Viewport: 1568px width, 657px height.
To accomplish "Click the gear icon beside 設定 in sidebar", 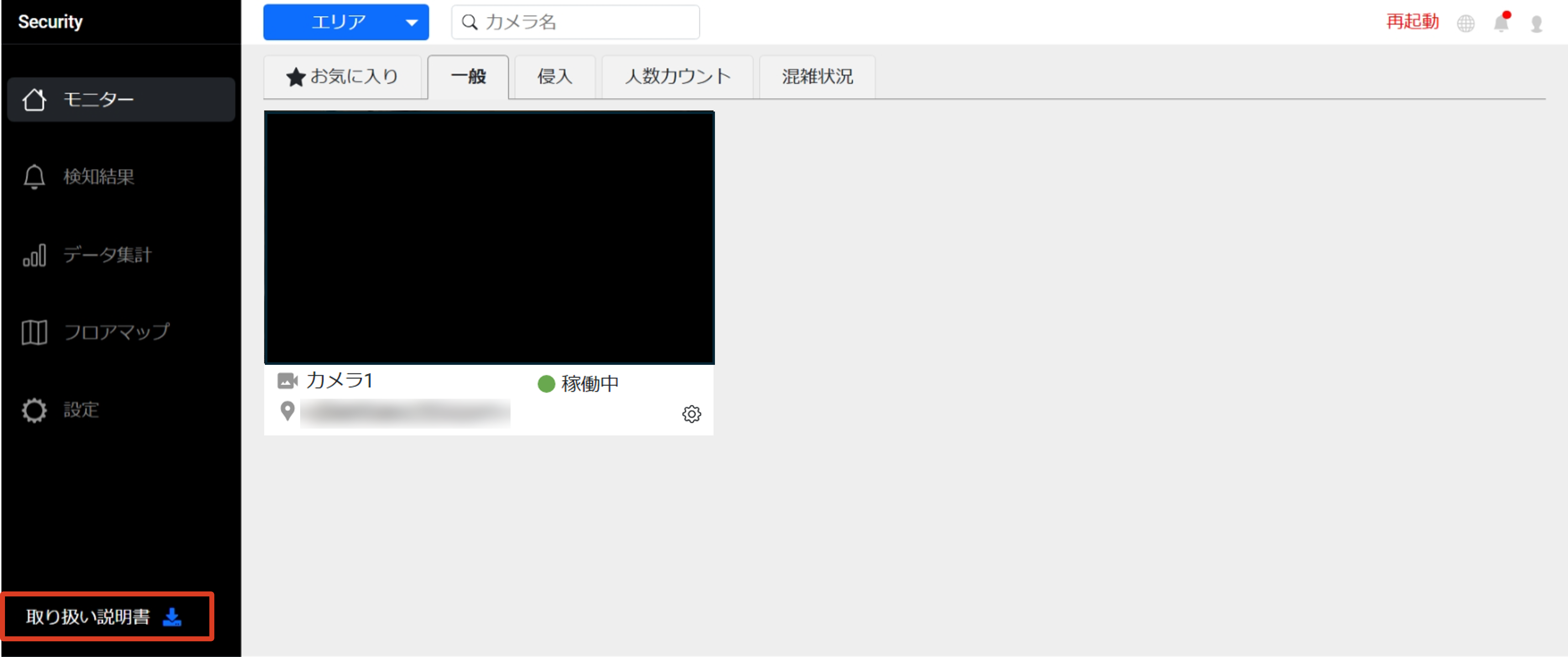I will tap(34, 410).
